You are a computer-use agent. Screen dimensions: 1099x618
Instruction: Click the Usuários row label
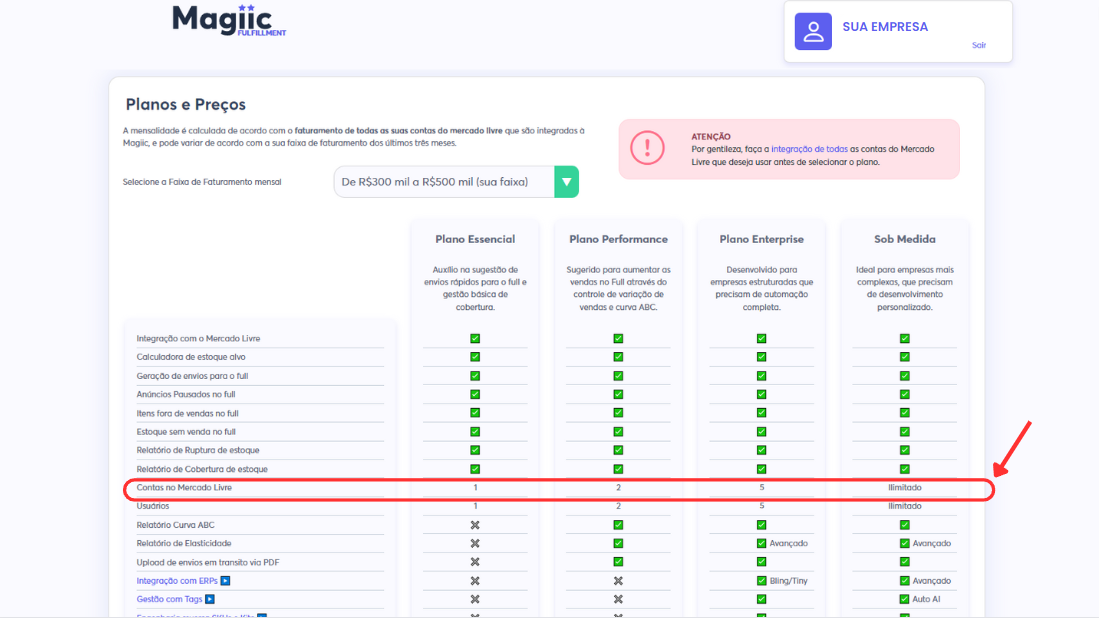(153, 506)
